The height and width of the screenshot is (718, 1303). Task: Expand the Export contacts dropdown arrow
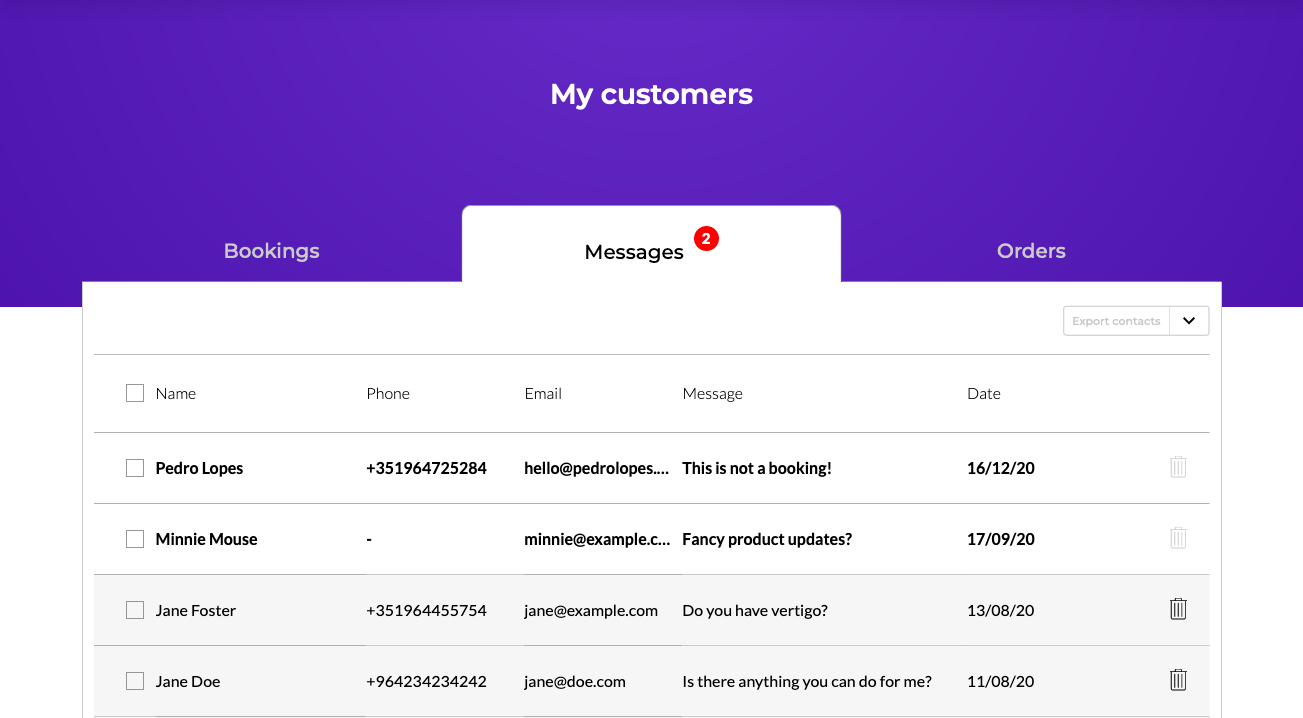pos(1189,321)
